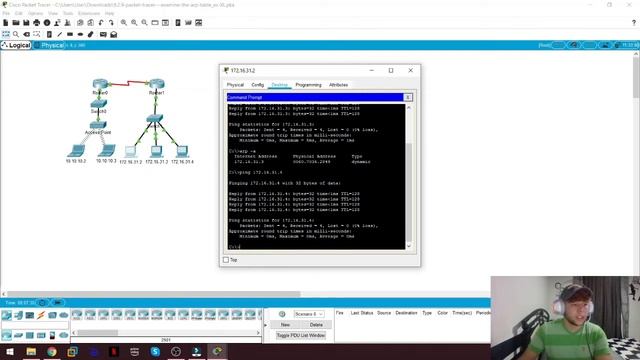The height and width of the screenshot is (360, 640).
Task: Click laptop 10.10.10.2
Action: tap(76, 151)
